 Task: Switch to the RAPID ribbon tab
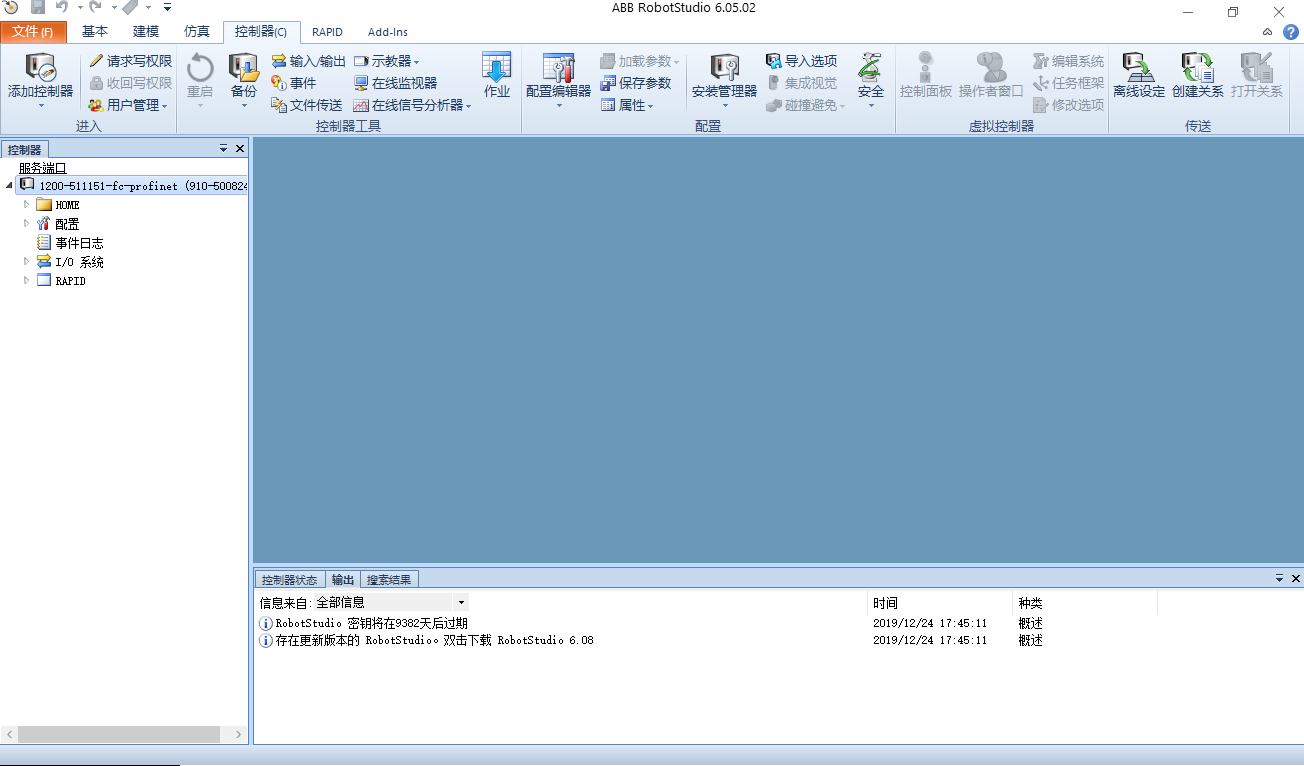pyautogui.click(x=327, y=32)
